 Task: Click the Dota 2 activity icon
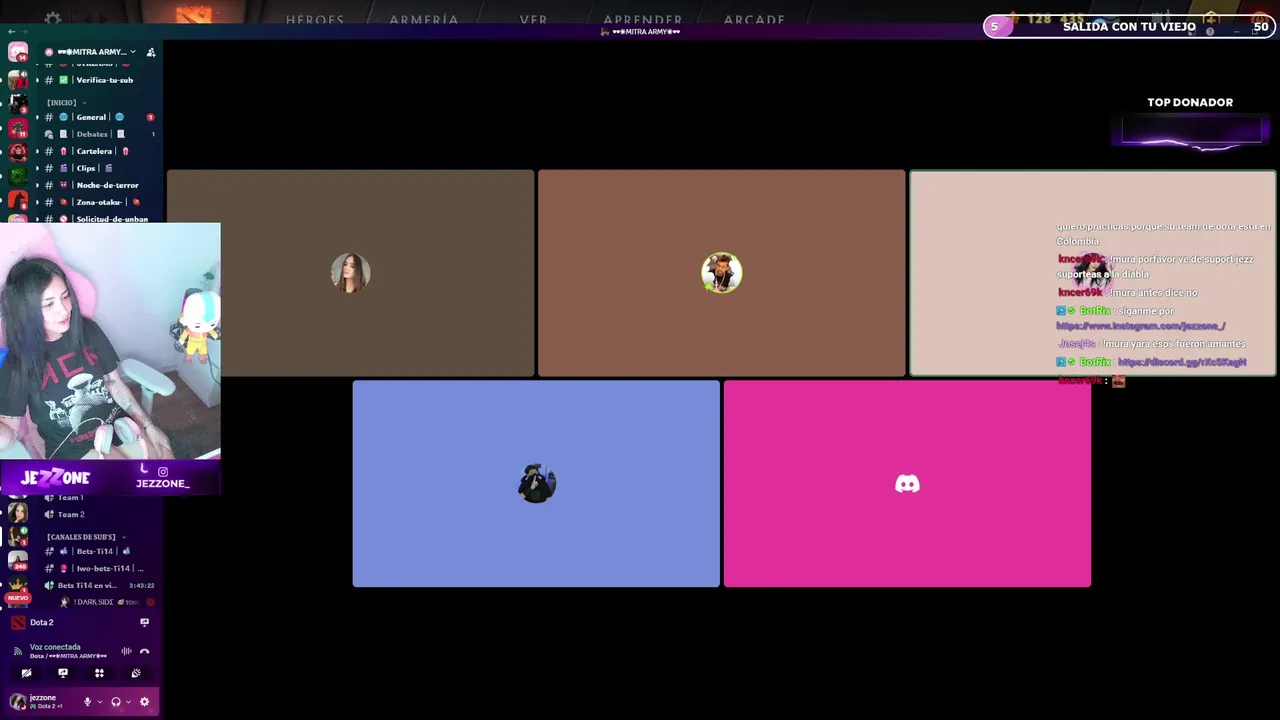pyautogui.click(x=18, y=622)
